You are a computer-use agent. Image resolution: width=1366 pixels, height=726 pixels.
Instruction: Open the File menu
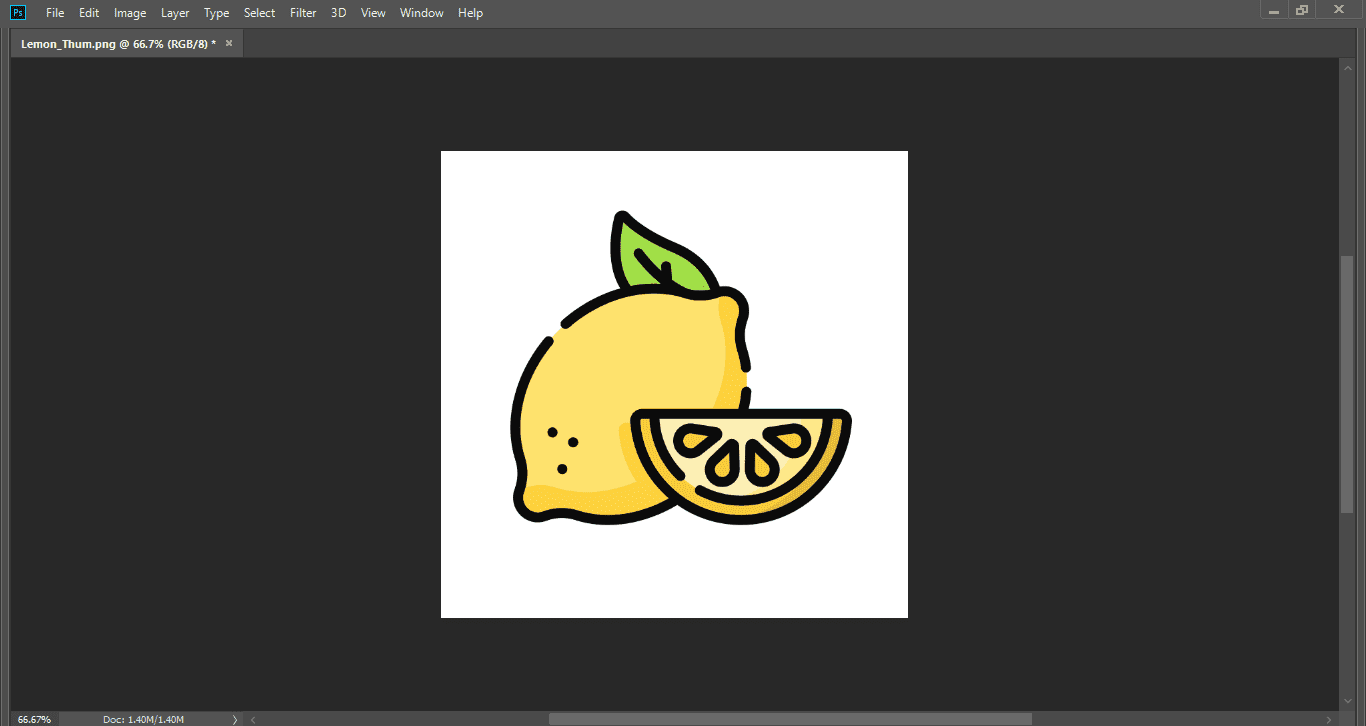(55, 12)
